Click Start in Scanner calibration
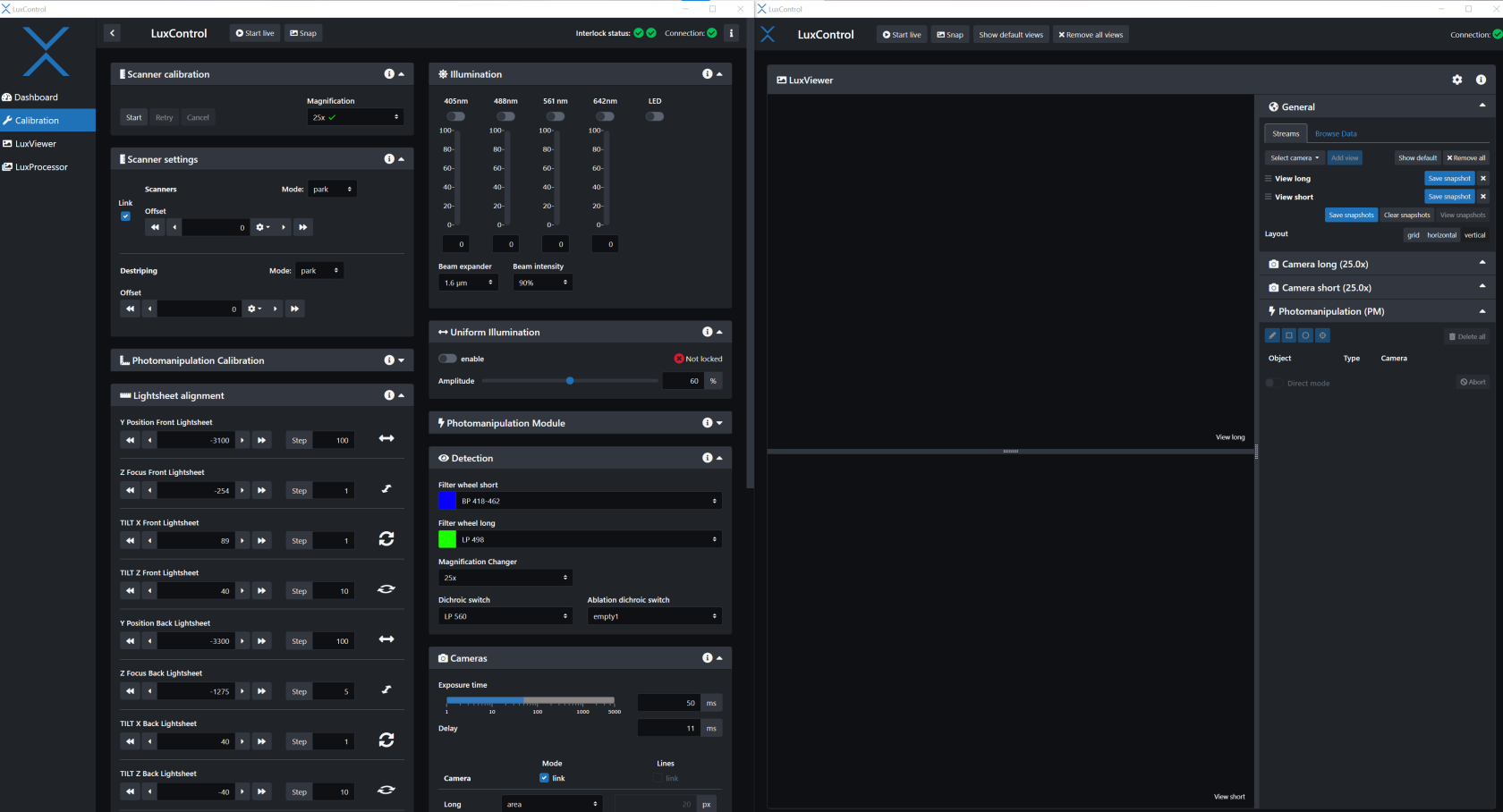Viewport: 1503px width, 812px height. [133, 117]
